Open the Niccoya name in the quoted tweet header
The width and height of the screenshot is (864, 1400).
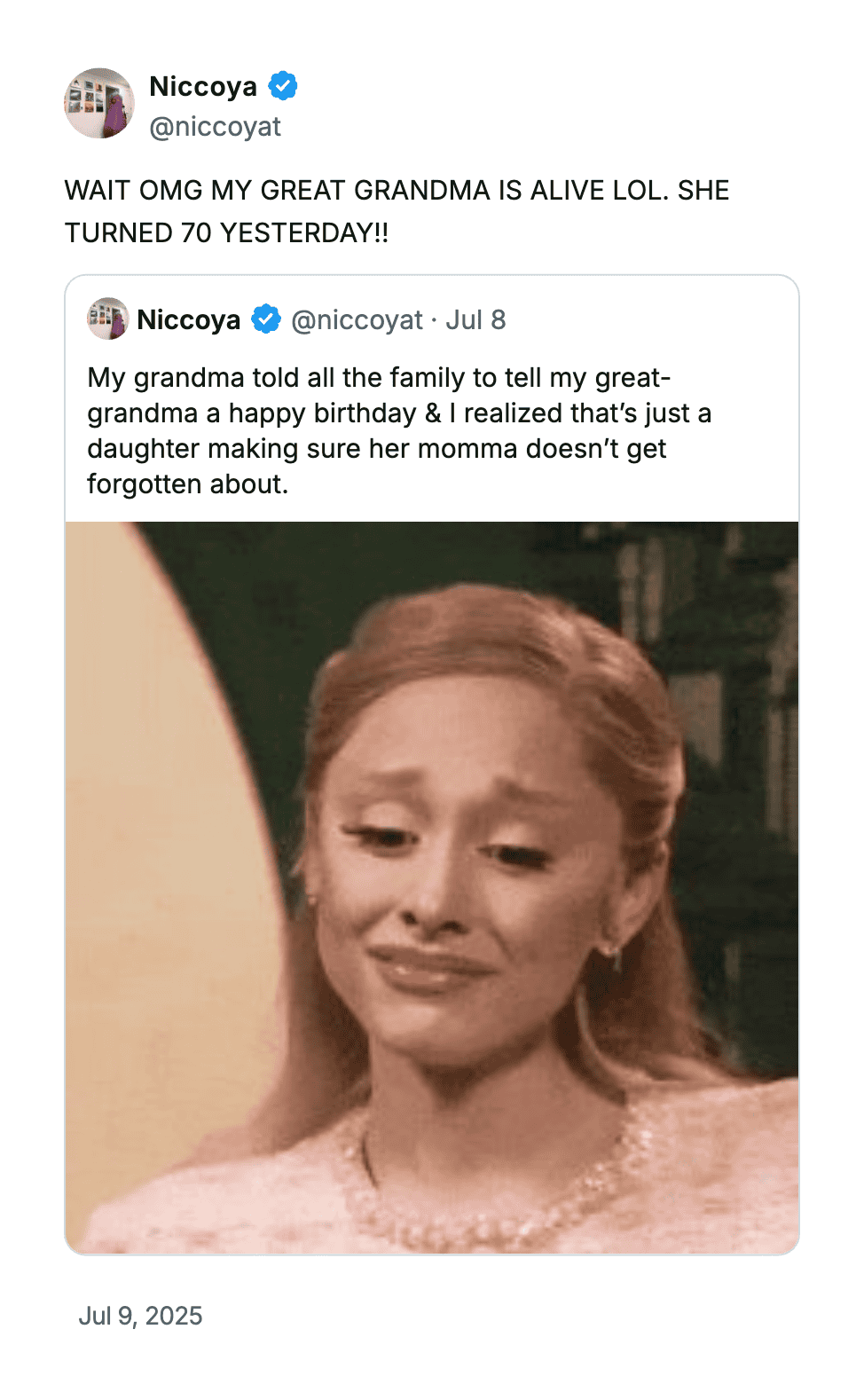[189, 319]
